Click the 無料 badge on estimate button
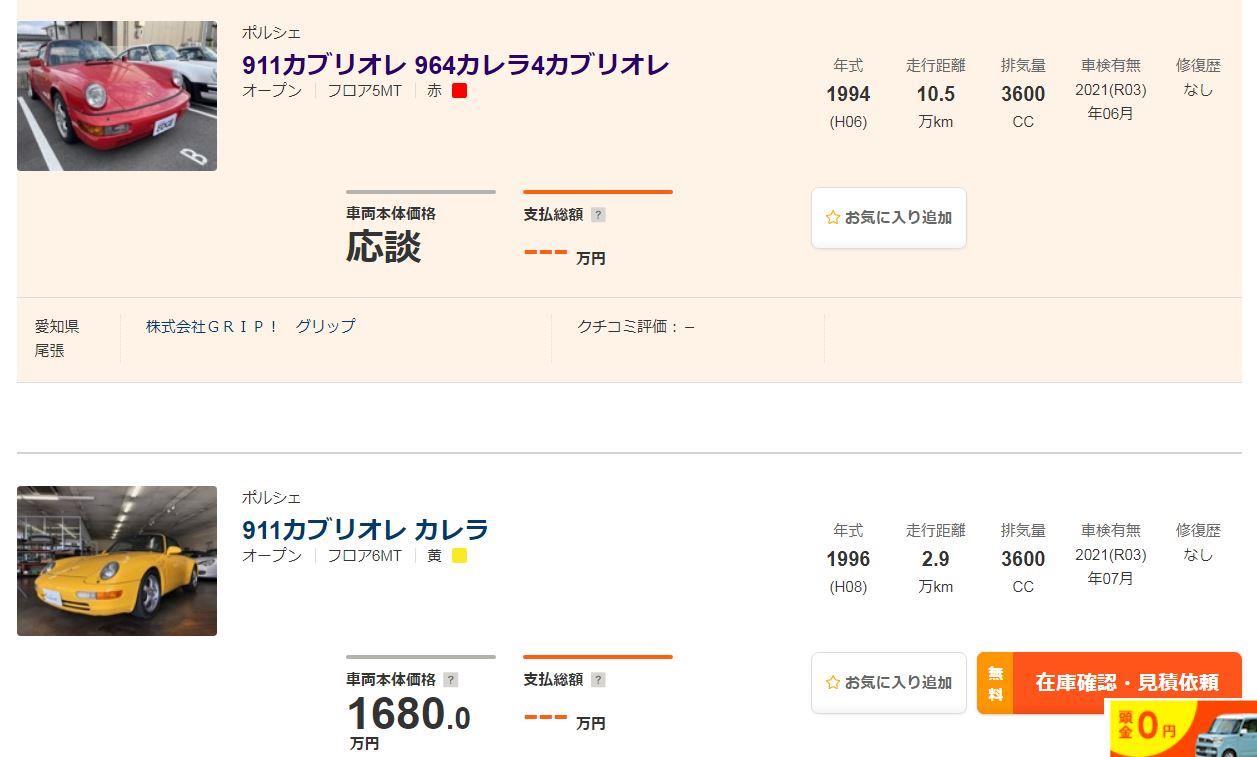 click(995, 683)
